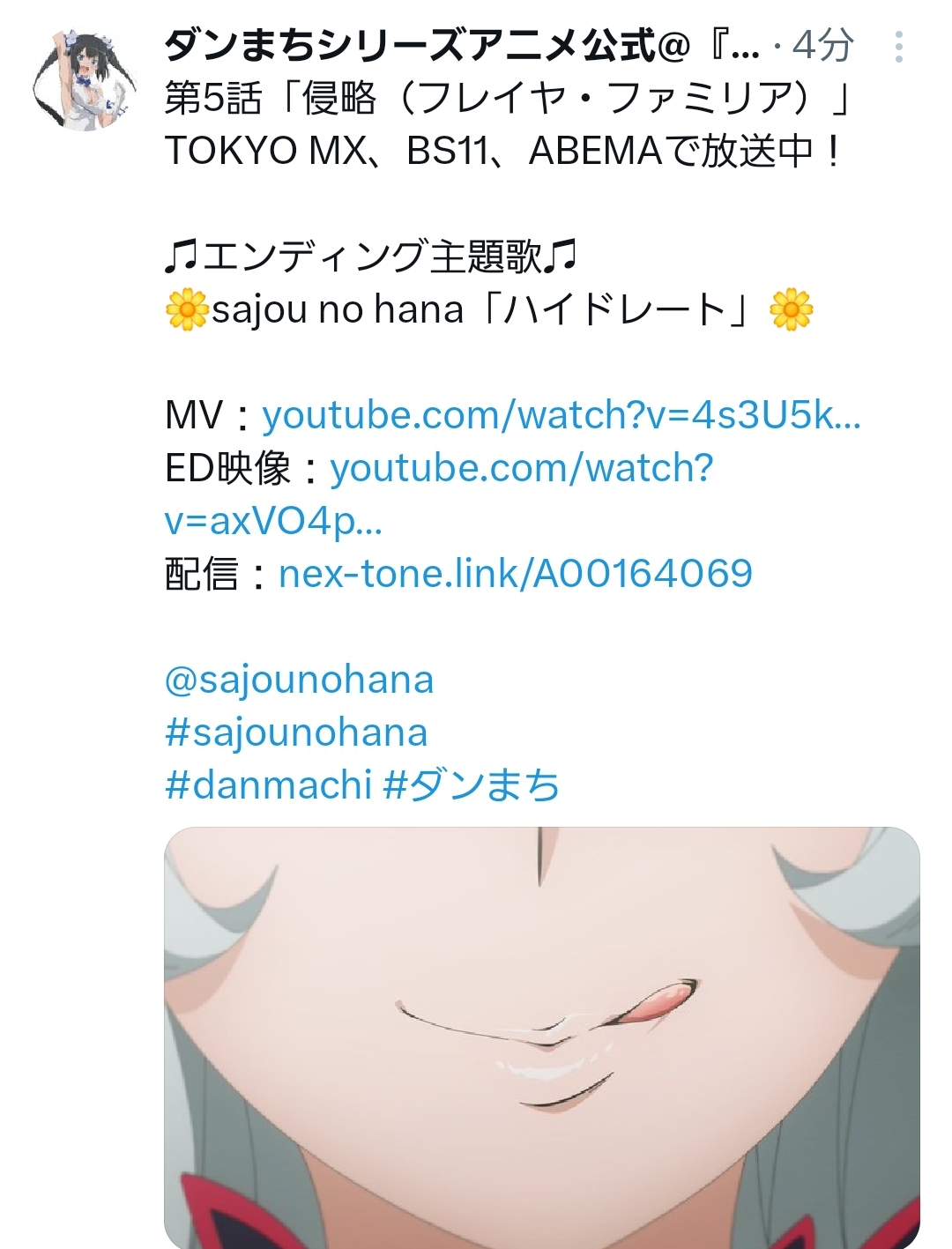Follow the v=axVO4p… continuation link
This screenshot has width=952, height=1249.
pos(273,521)
